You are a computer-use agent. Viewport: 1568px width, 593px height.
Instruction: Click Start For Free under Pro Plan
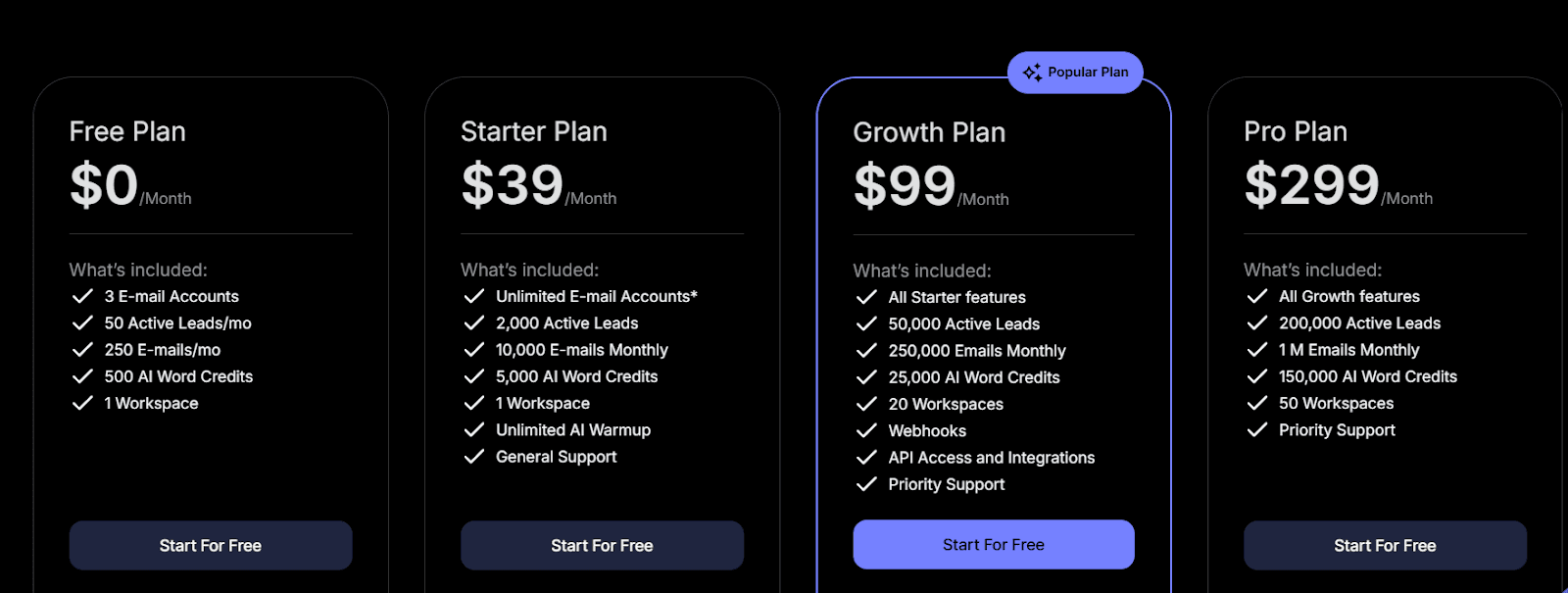(1385, 545)
